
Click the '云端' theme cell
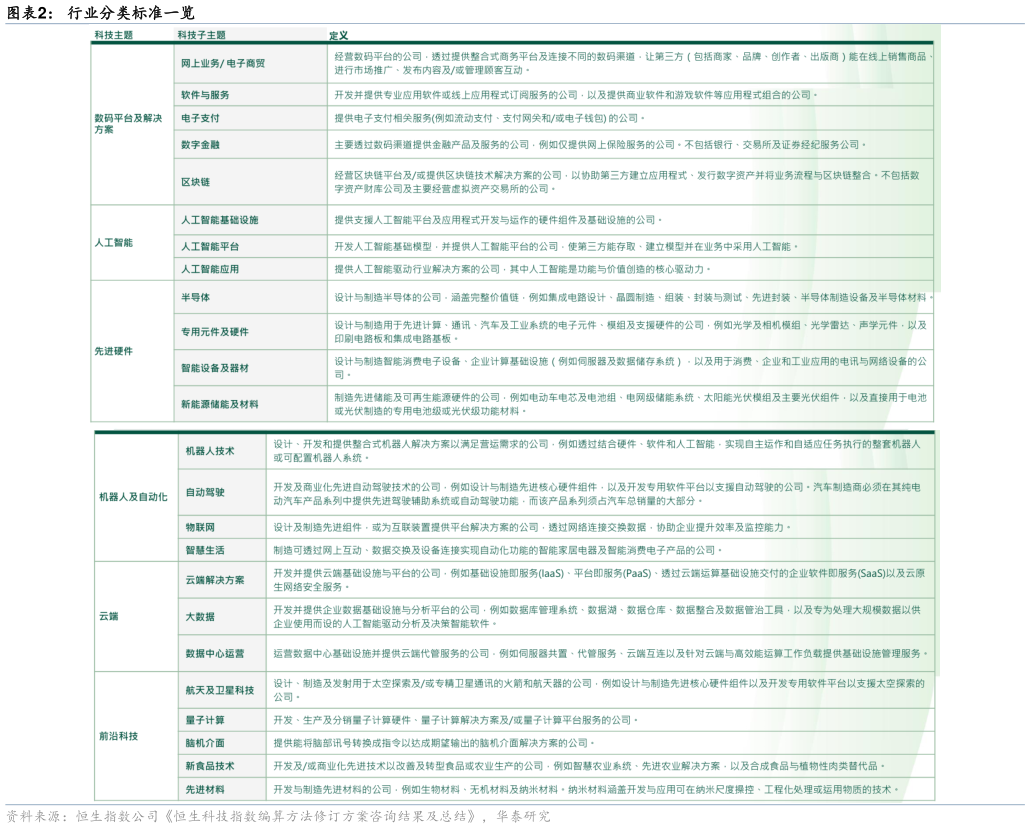pos(136,616)
